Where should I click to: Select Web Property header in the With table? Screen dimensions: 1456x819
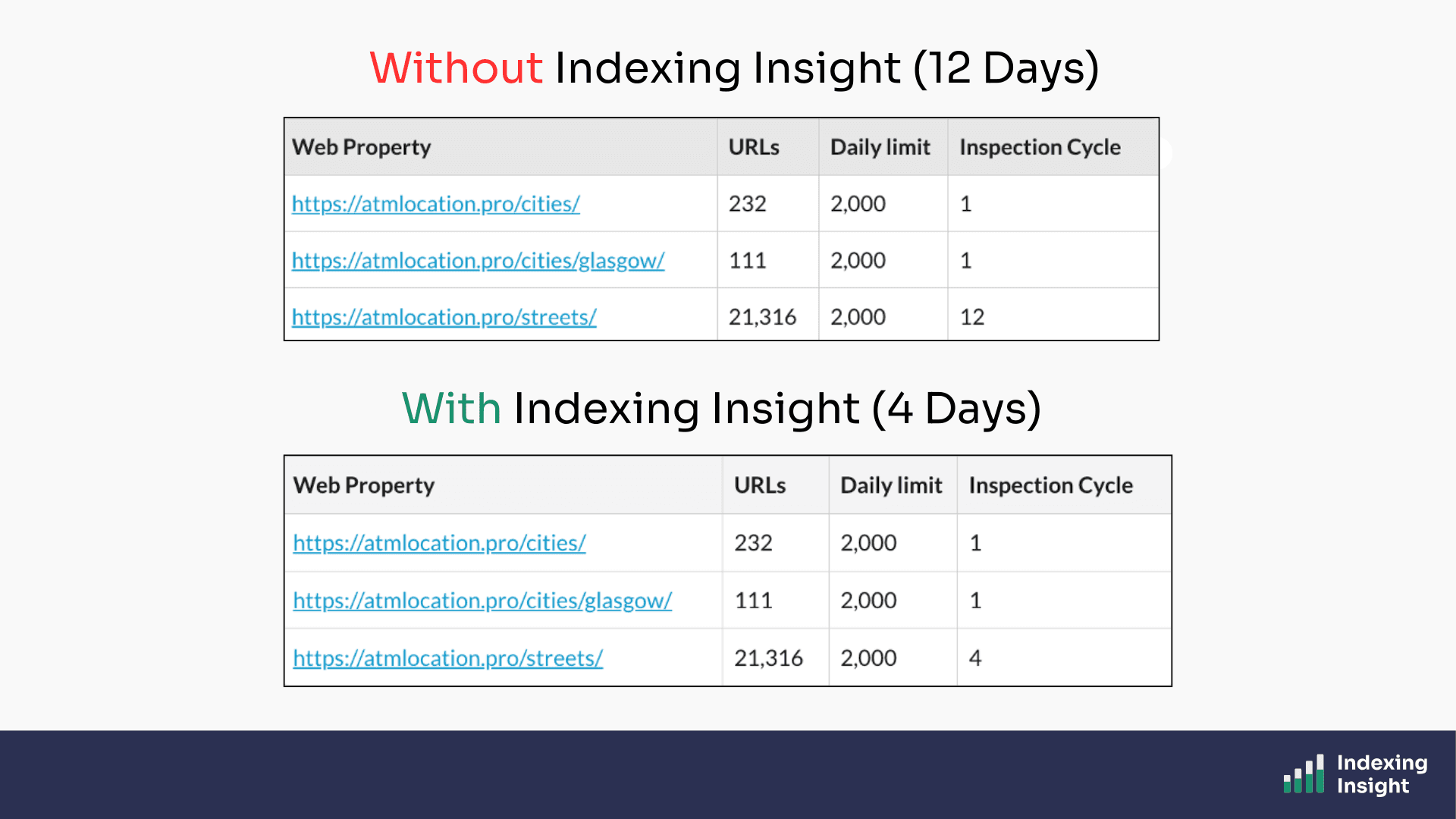[363, 485]
